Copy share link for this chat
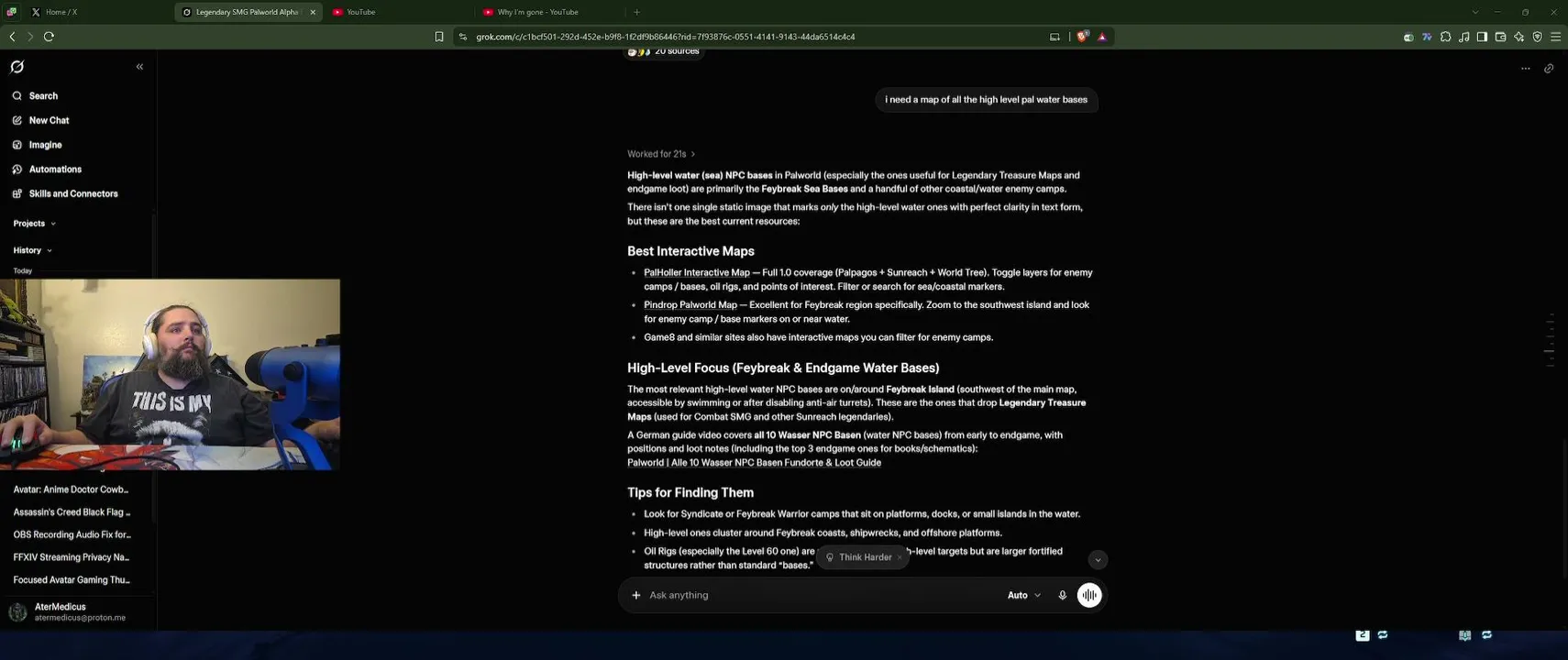Screen dimensions: 1568x660 (1549, 69)
